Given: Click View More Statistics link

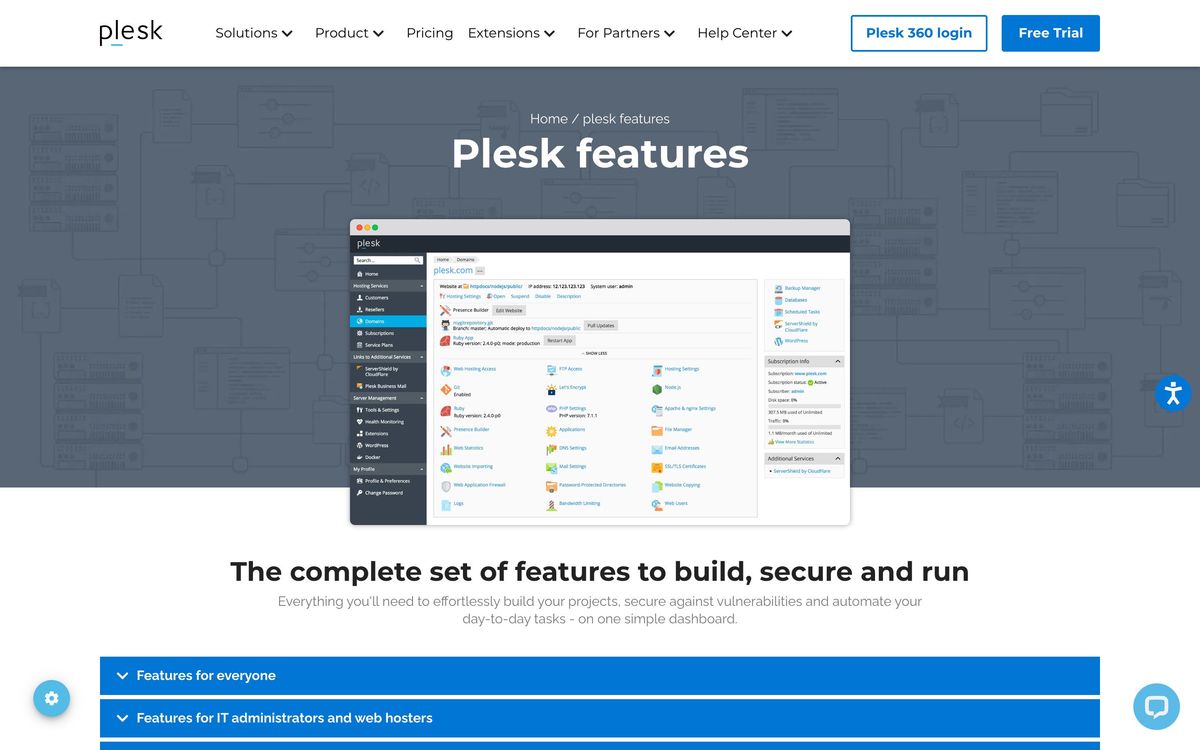Looking at the screenshot, I should pyautogui.click(x=793, y=442).
